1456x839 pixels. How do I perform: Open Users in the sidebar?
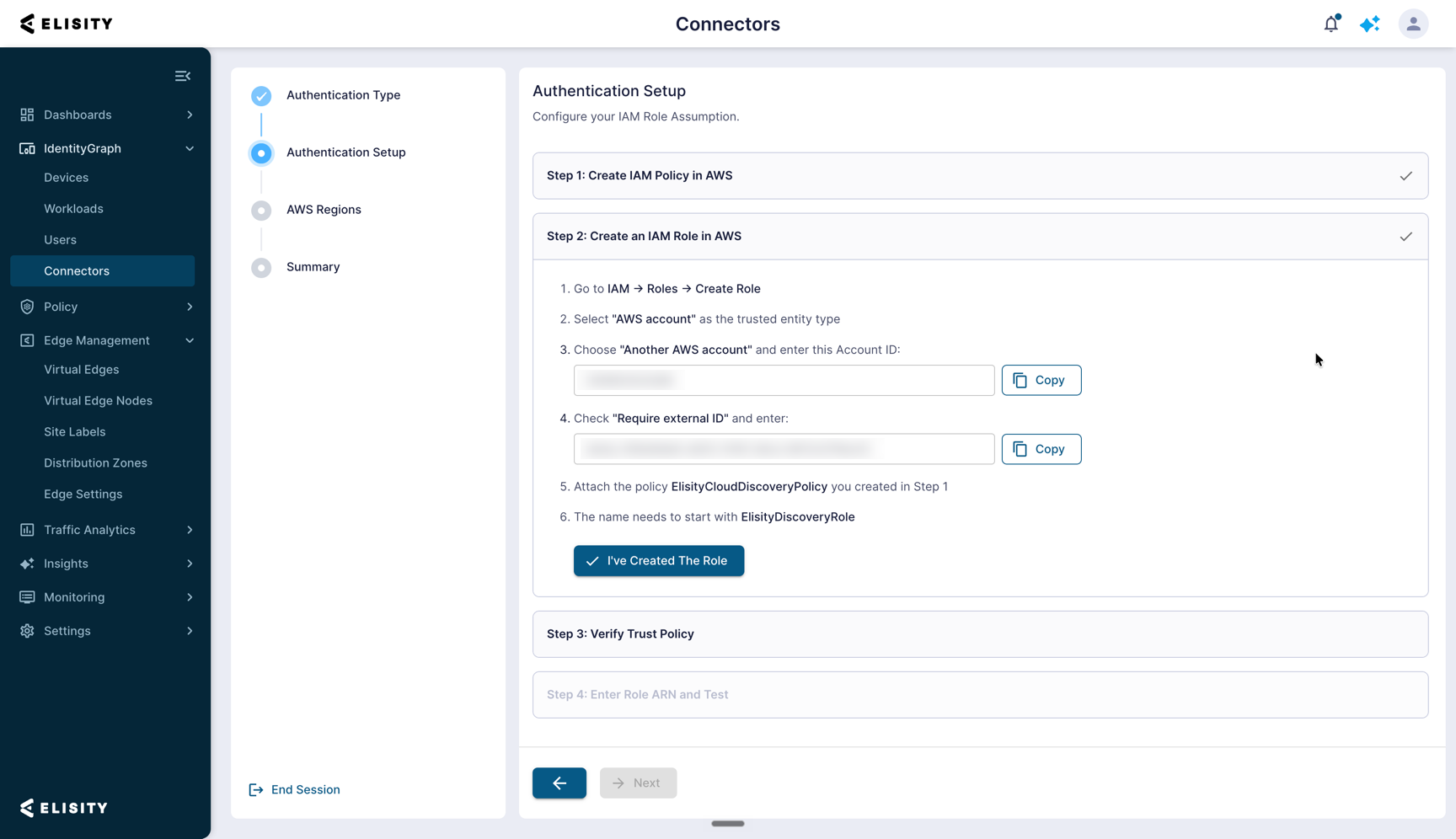pos(60,240)
